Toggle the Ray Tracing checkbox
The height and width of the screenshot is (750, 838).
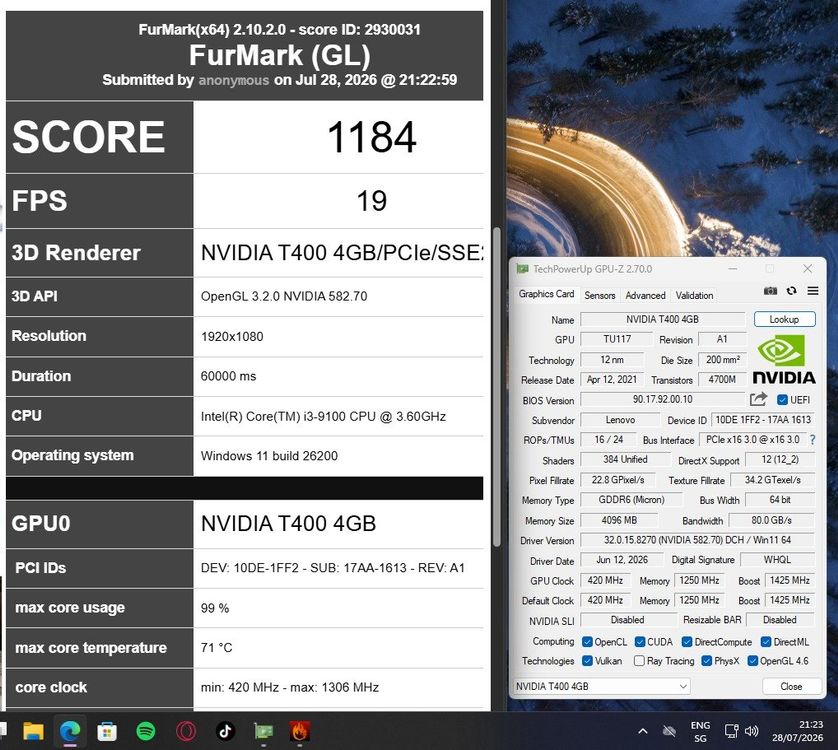[639, 661]
